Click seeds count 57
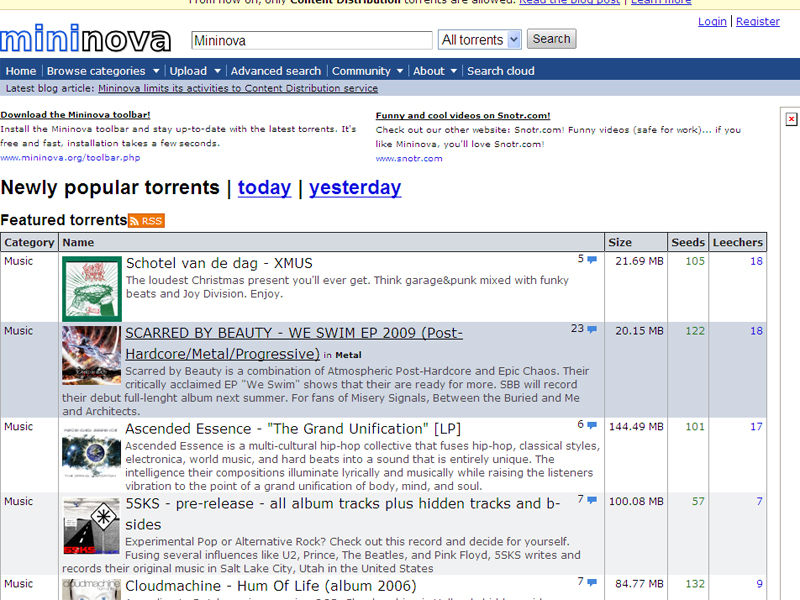The image size is (800, 600). pyautogui.click(x=698, y=502)
